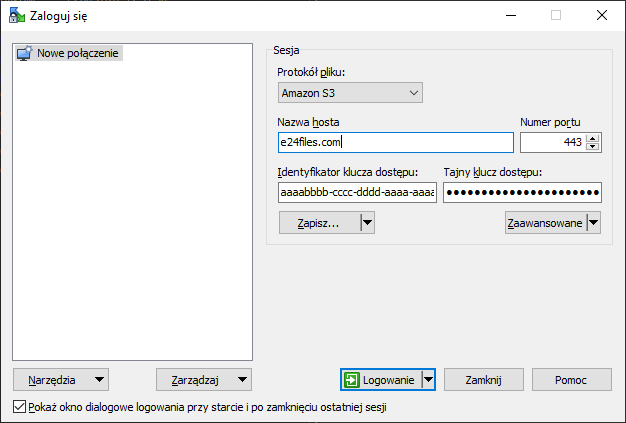
Task: Expand the arrow next to Zapisz...
Action: click(x=367, y=223)
